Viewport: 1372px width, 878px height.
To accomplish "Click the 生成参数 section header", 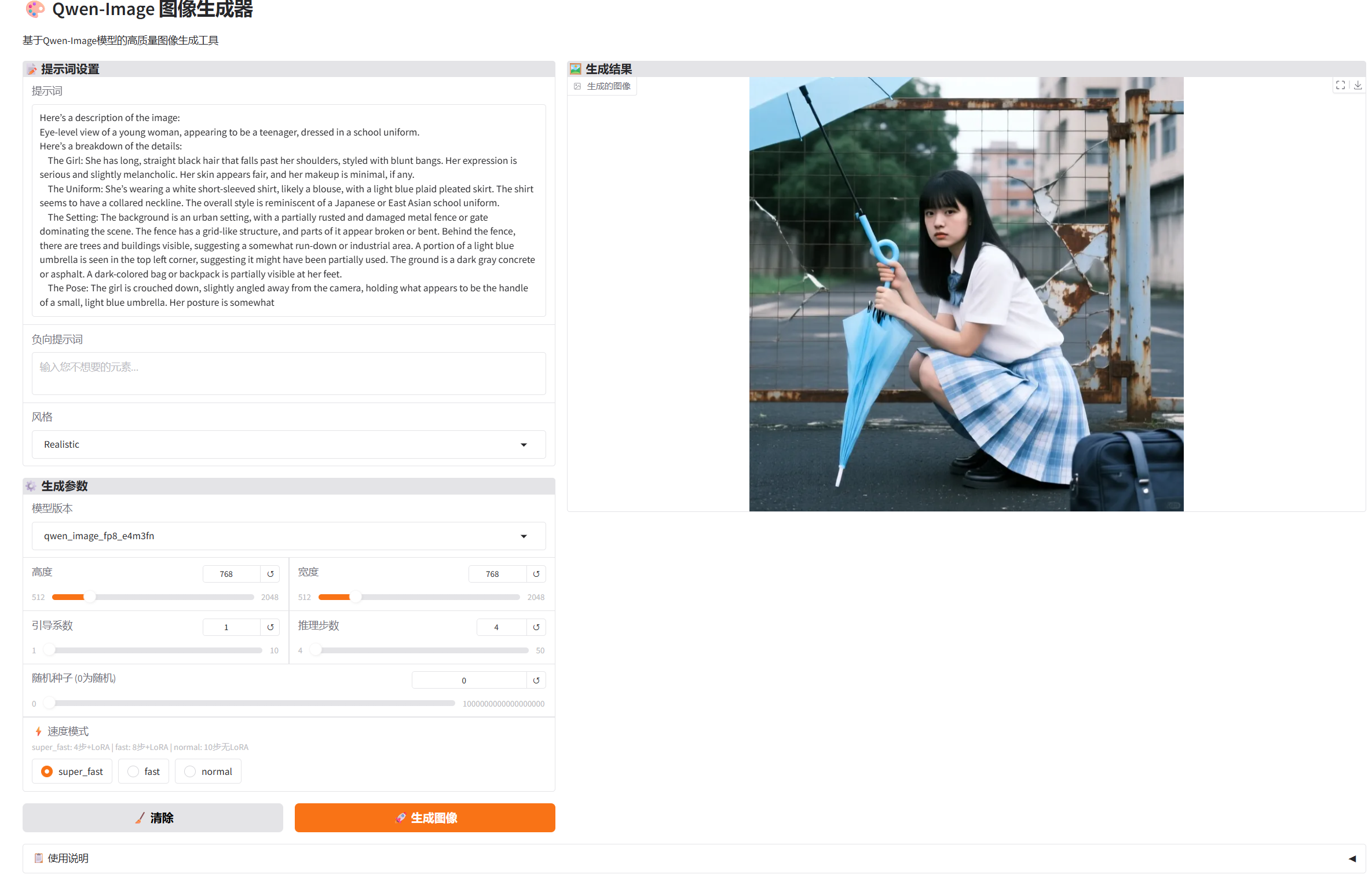I will tap(288, 486).
